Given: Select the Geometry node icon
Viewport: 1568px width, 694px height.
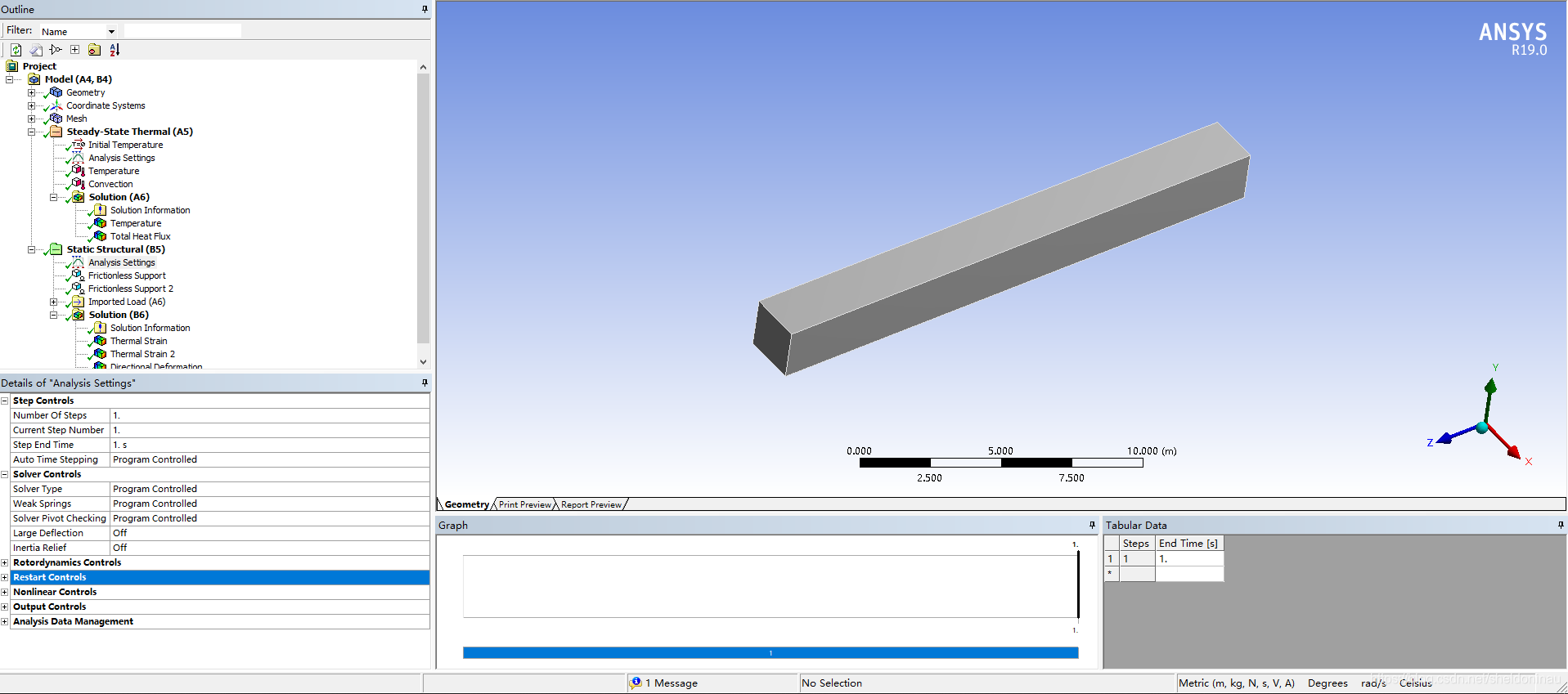Looking at the screenshot, I should [56, 92].
